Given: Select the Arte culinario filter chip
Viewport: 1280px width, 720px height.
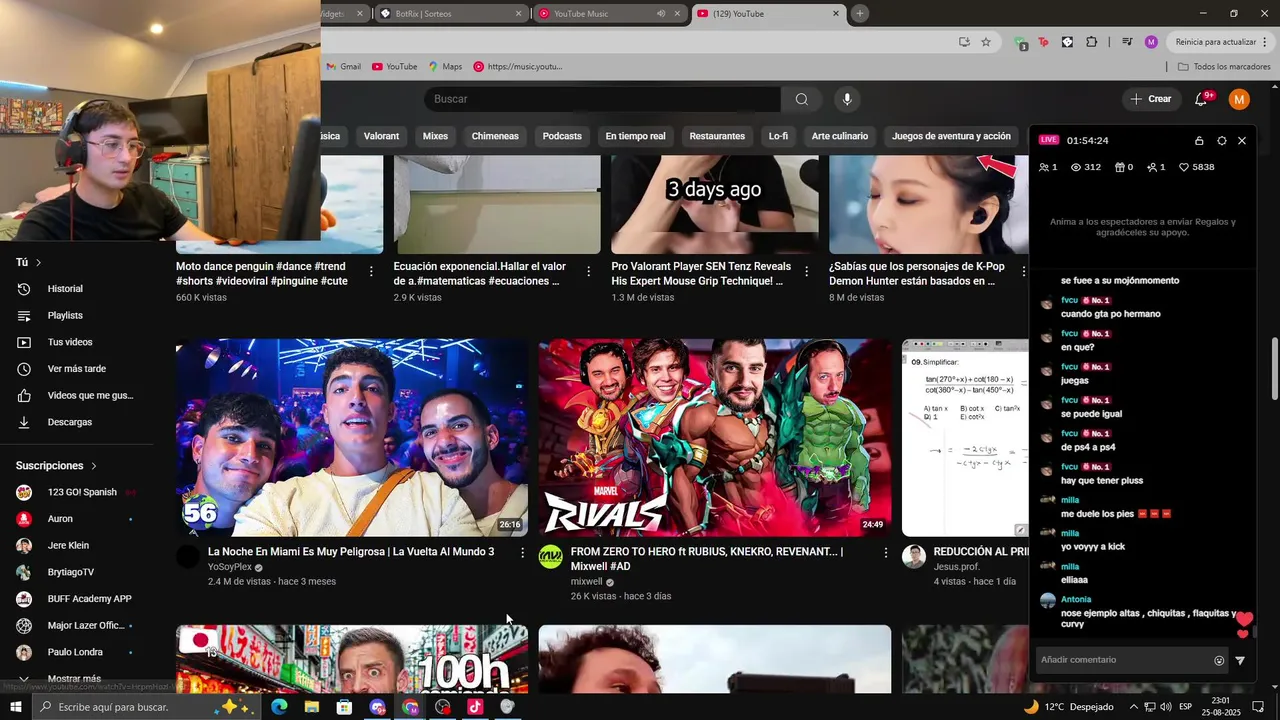Looking at the screenshot, I should 840,136.
